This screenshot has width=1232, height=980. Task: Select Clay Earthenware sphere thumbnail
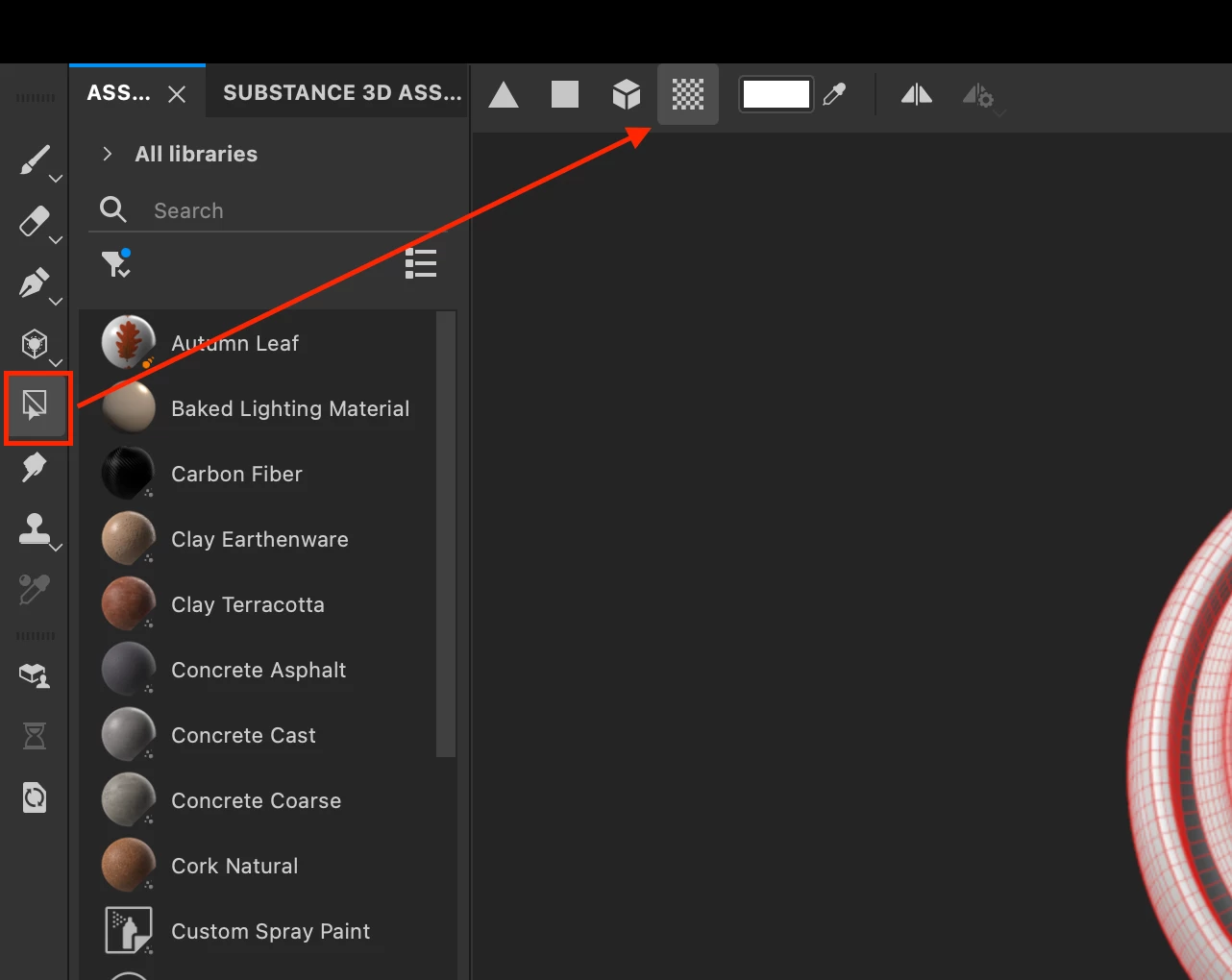click(x=129, y=538)
